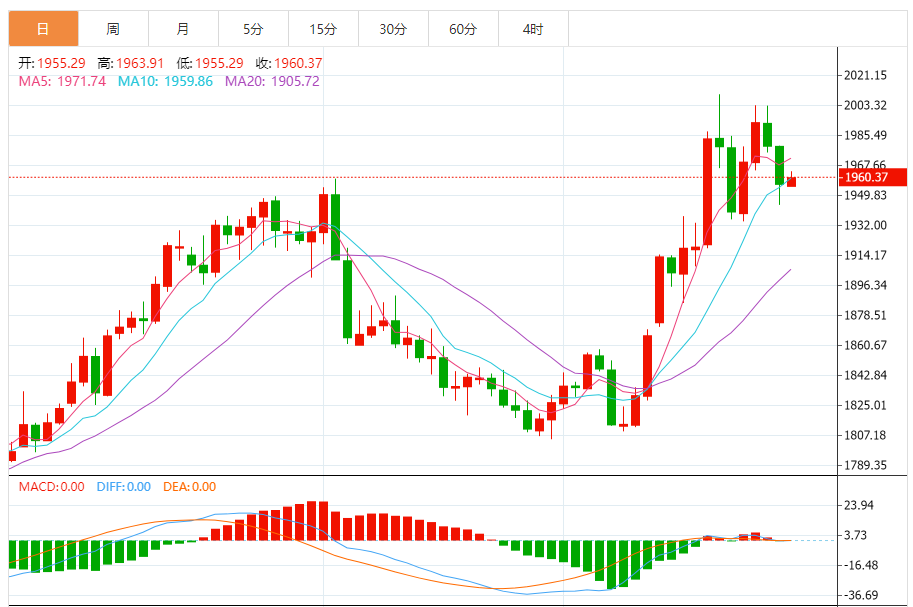913x607 pixels.
Task: Click the DIFF:0.00 indicator label
Action: (x=123, y=486)
